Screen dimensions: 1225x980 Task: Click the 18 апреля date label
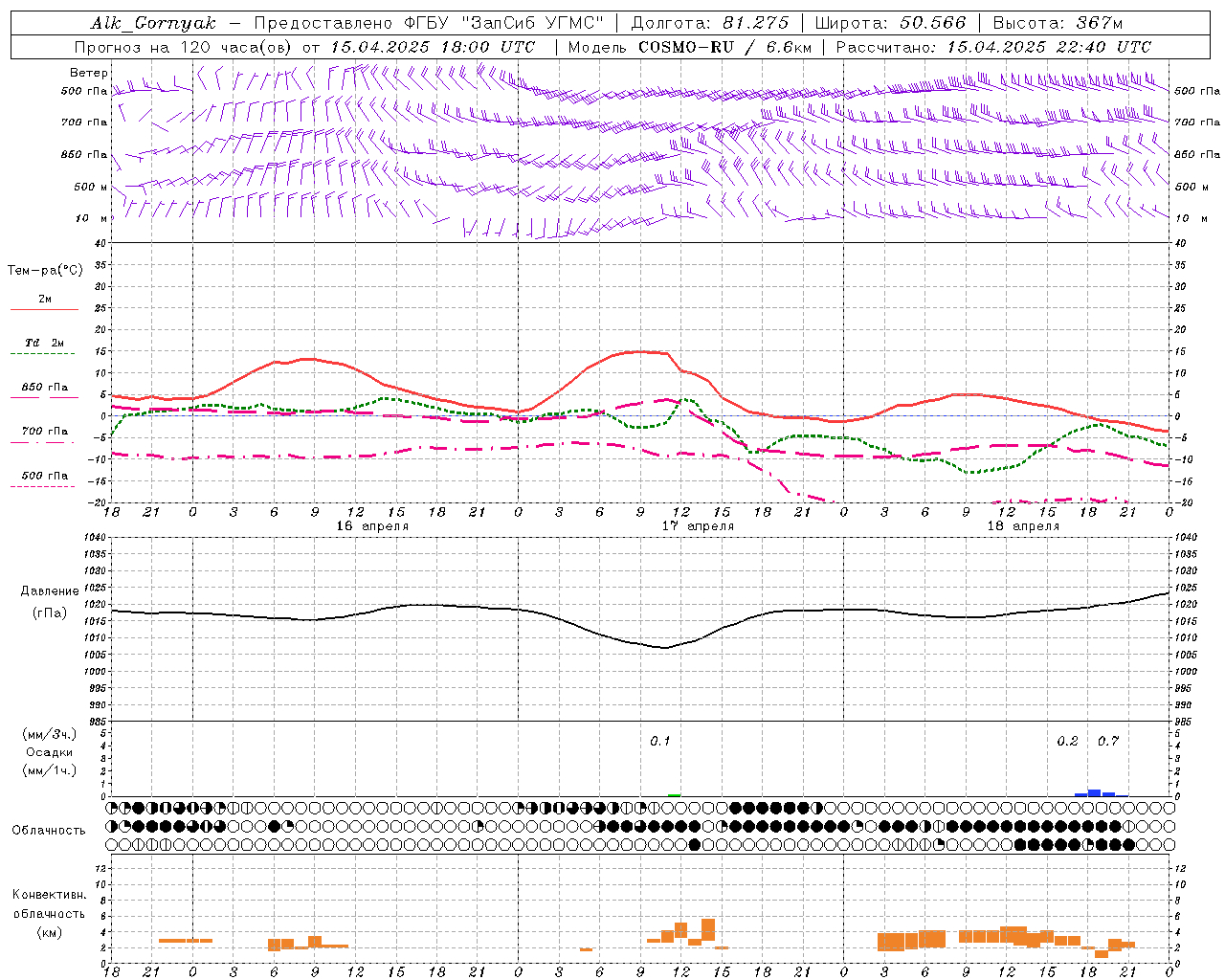1024,526
